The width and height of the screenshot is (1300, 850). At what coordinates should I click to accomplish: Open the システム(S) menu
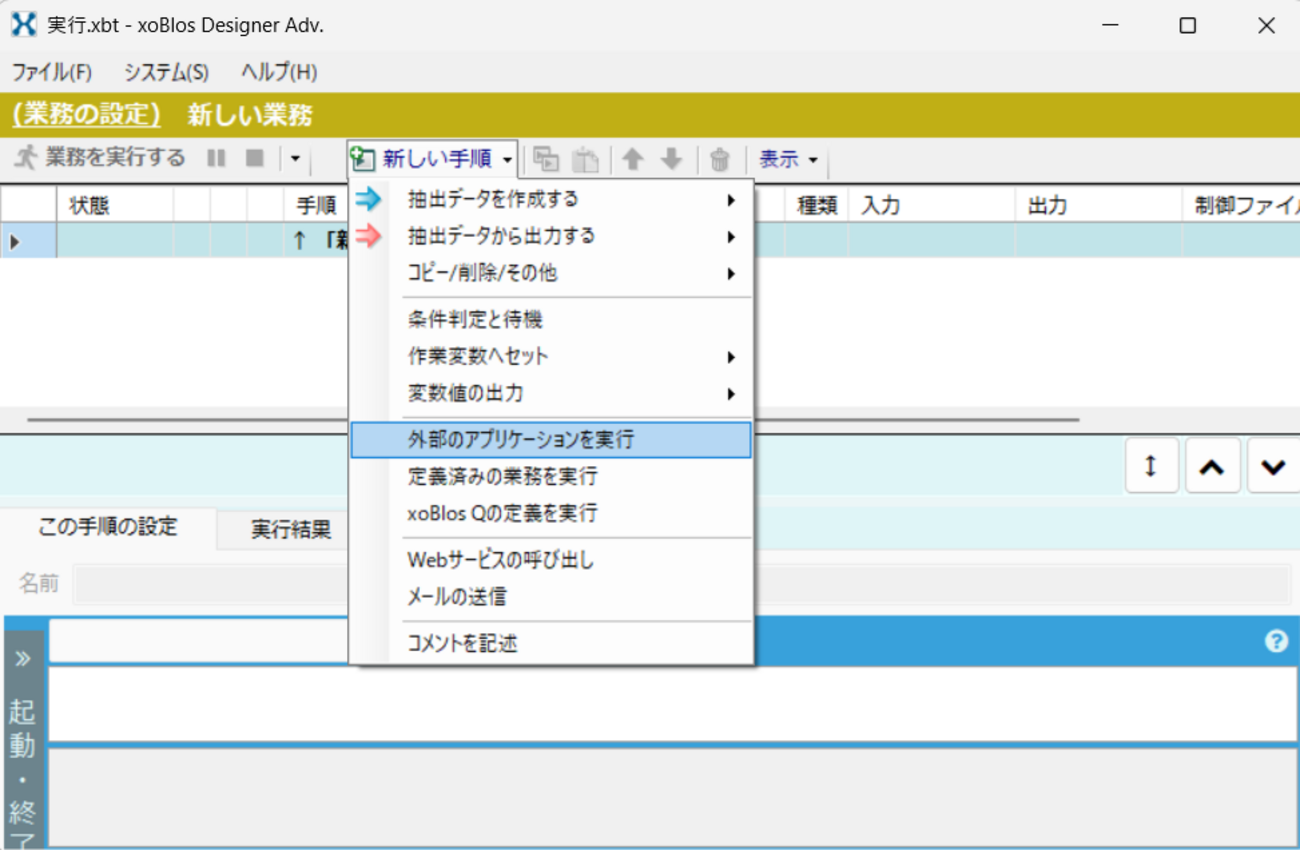point(166,72)
